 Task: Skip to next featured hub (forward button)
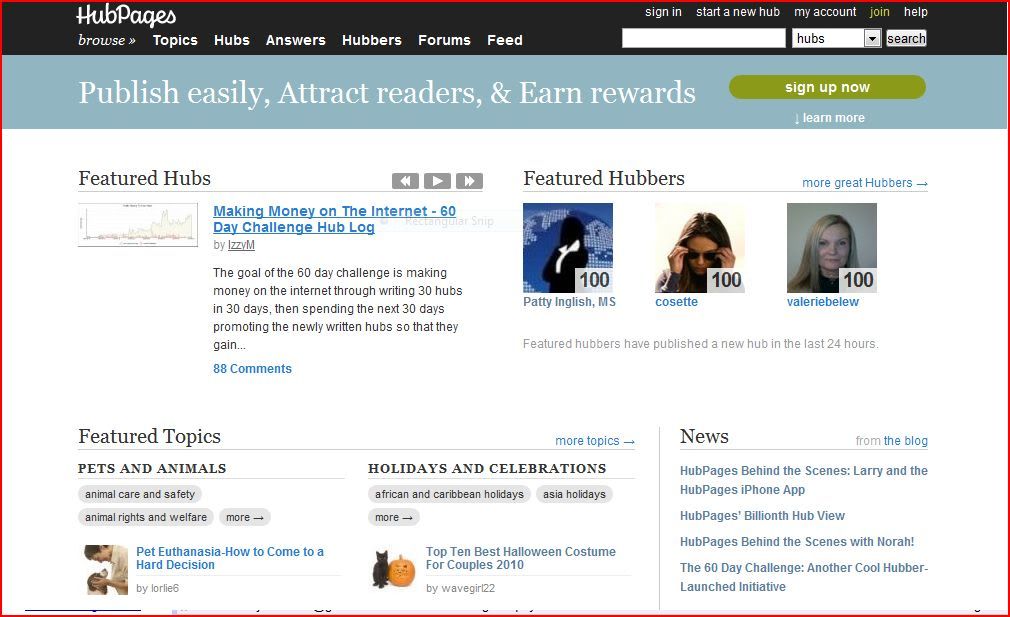pos(470,181)
